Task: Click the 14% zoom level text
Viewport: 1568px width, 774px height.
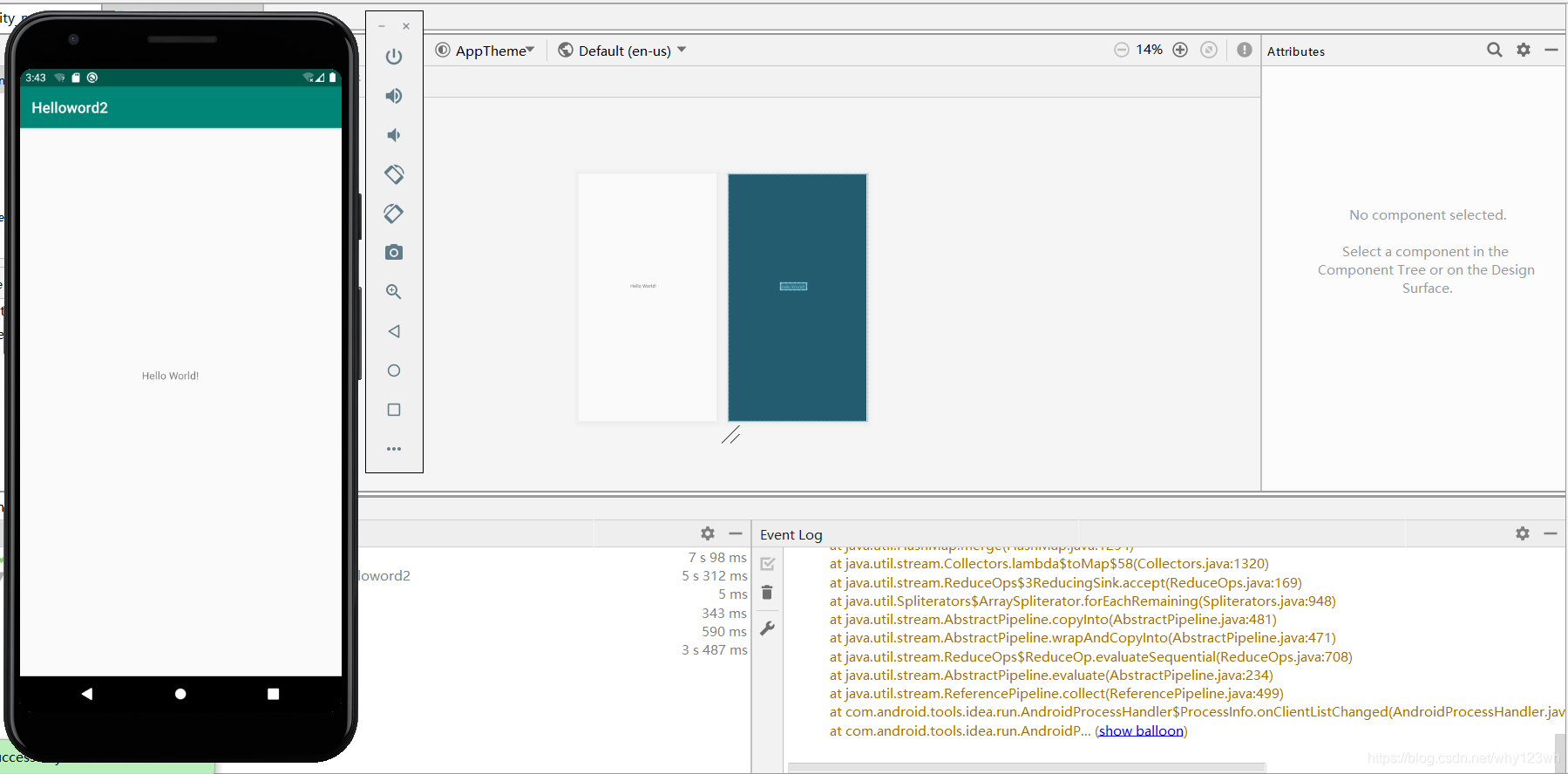Action: click(x=1150, y=50)
